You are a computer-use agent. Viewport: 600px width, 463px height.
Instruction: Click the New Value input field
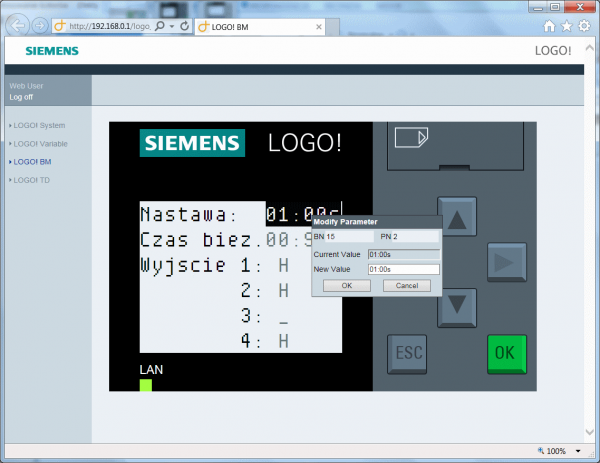pos(404,269)
